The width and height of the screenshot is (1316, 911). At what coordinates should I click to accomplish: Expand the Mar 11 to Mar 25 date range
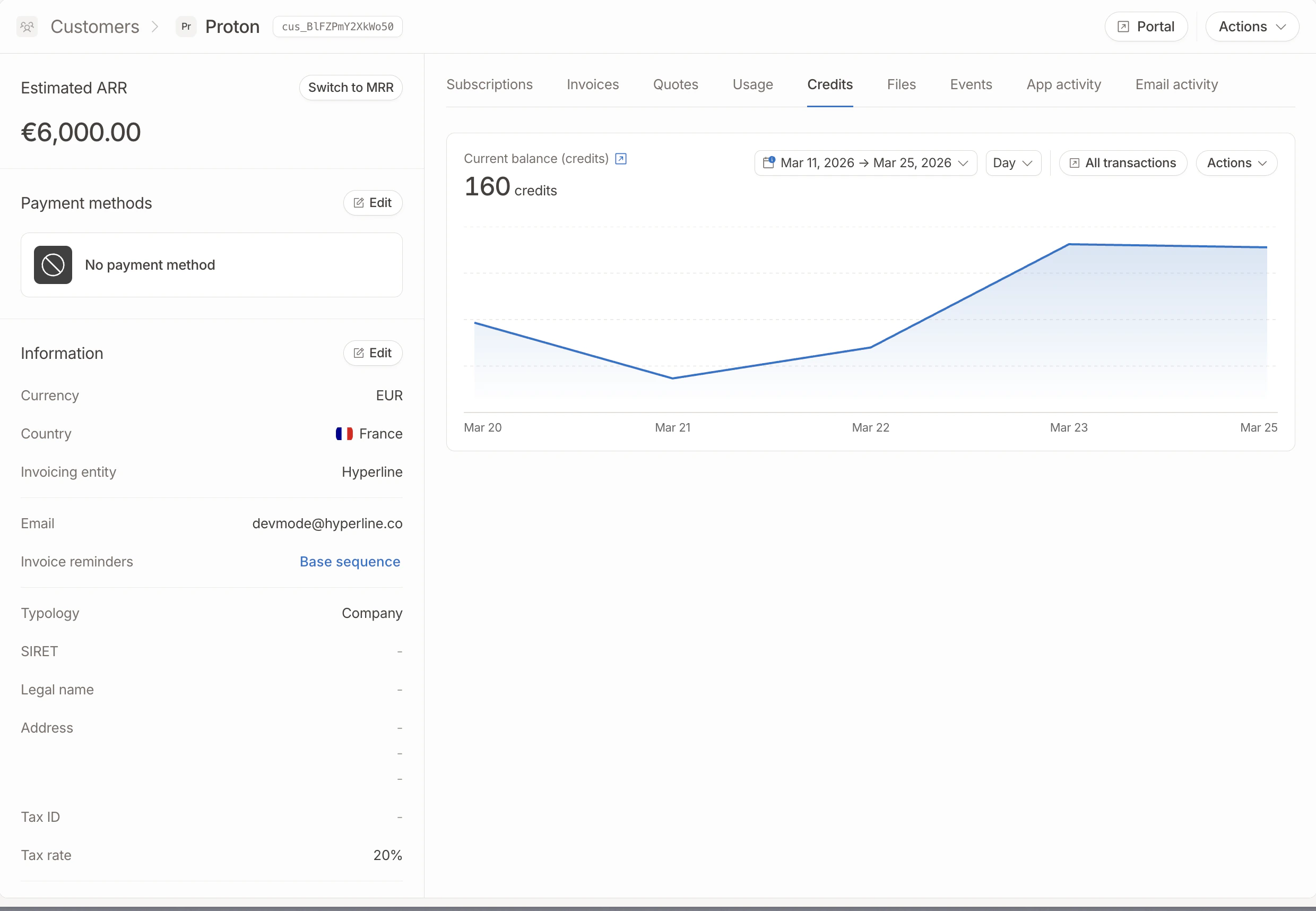click(x=865, y=164)
